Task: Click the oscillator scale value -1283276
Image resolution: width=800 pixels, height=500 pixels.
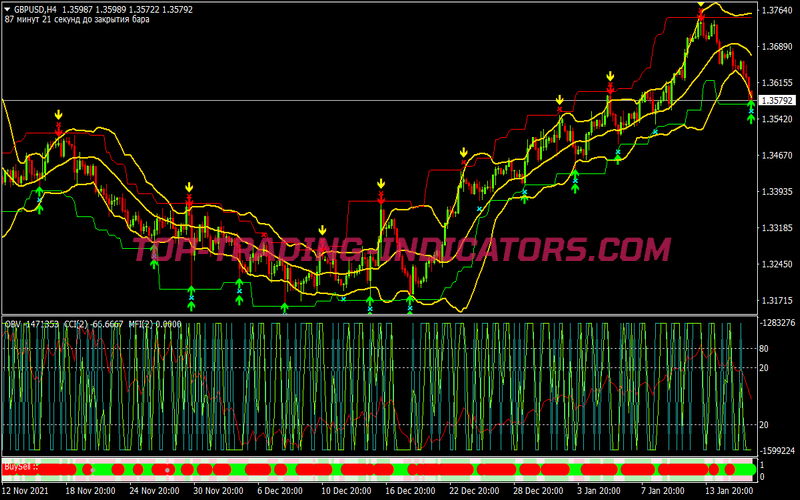Action: 777,322
